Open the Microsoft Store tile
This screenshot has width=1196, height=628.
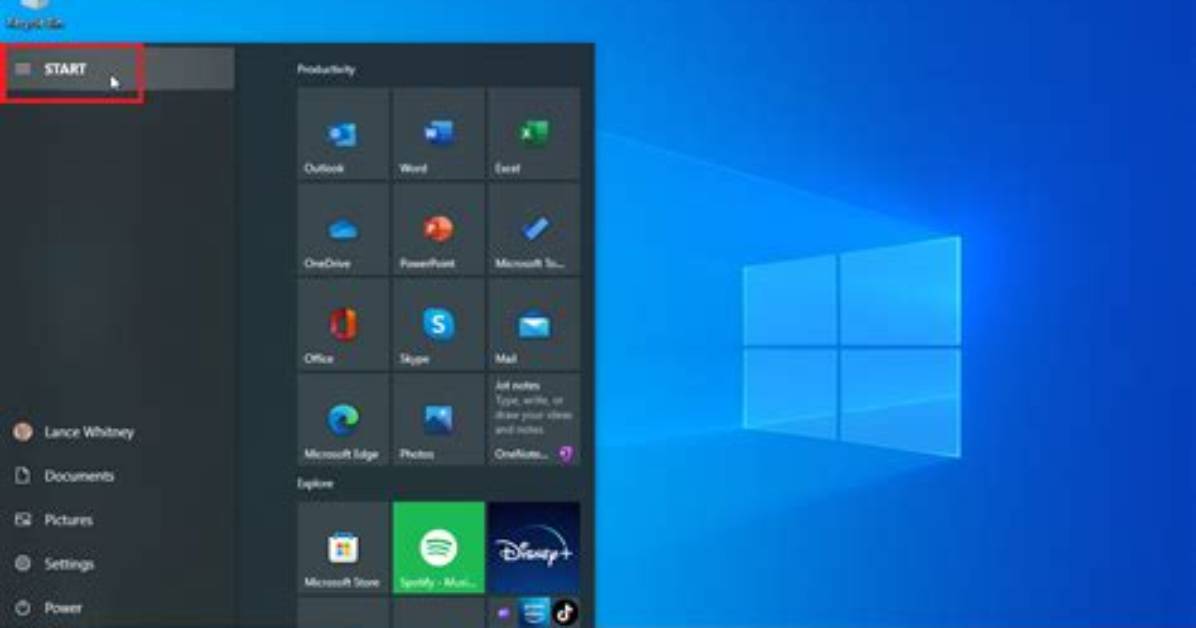point(343,547)
